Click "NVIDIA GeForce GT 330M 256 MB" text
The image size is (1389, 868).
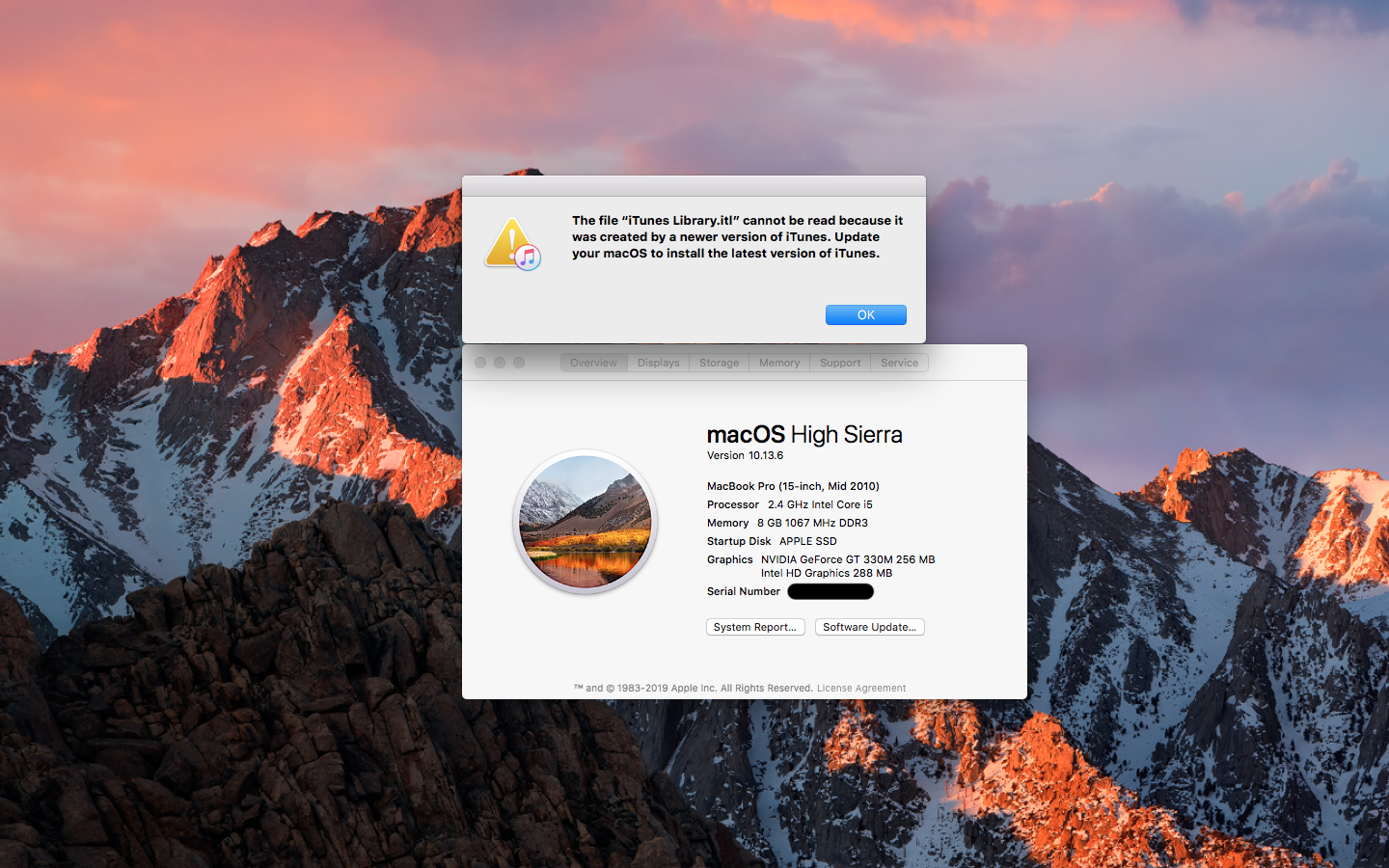(x=848, y=559)
